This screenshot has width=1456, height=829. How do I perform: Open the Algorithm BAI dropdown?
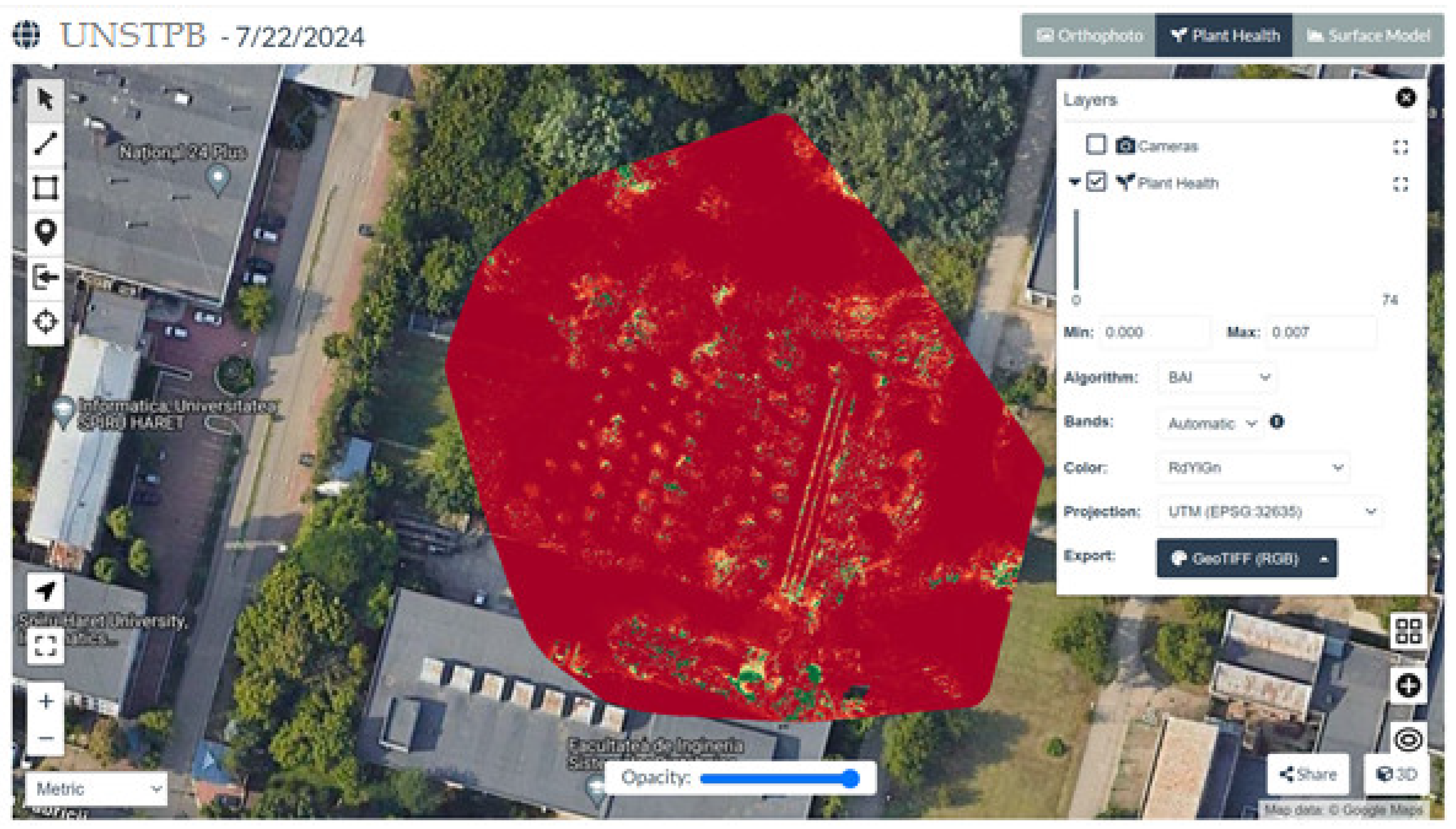pos(1218,377)
